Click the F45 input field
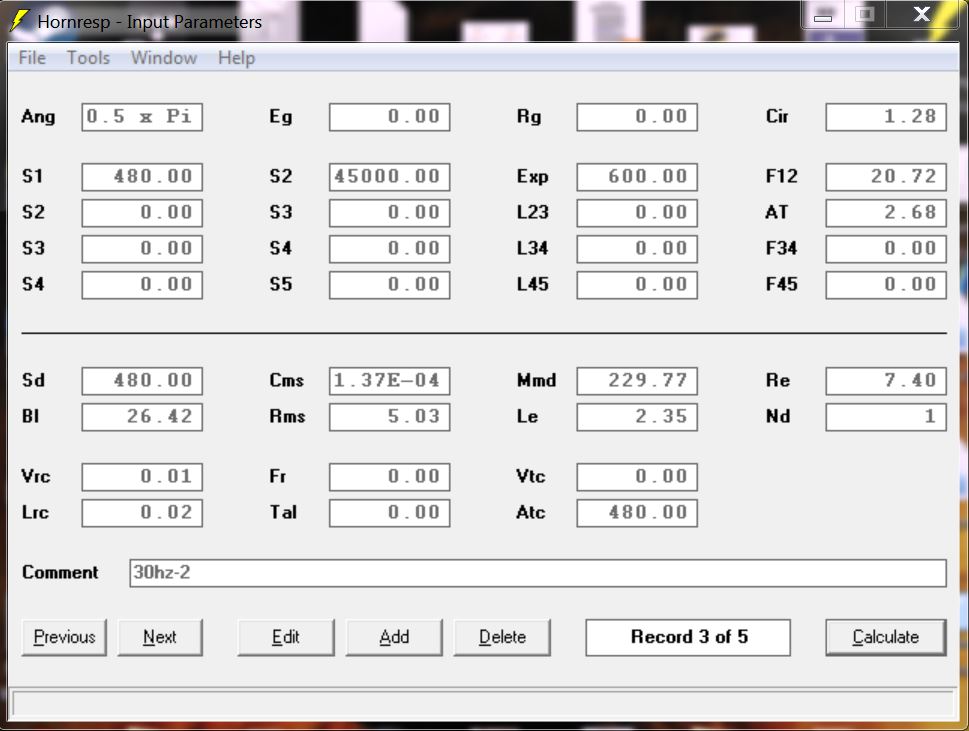The image size is (969, 731). pyautogui.click(x=886, y=285)
